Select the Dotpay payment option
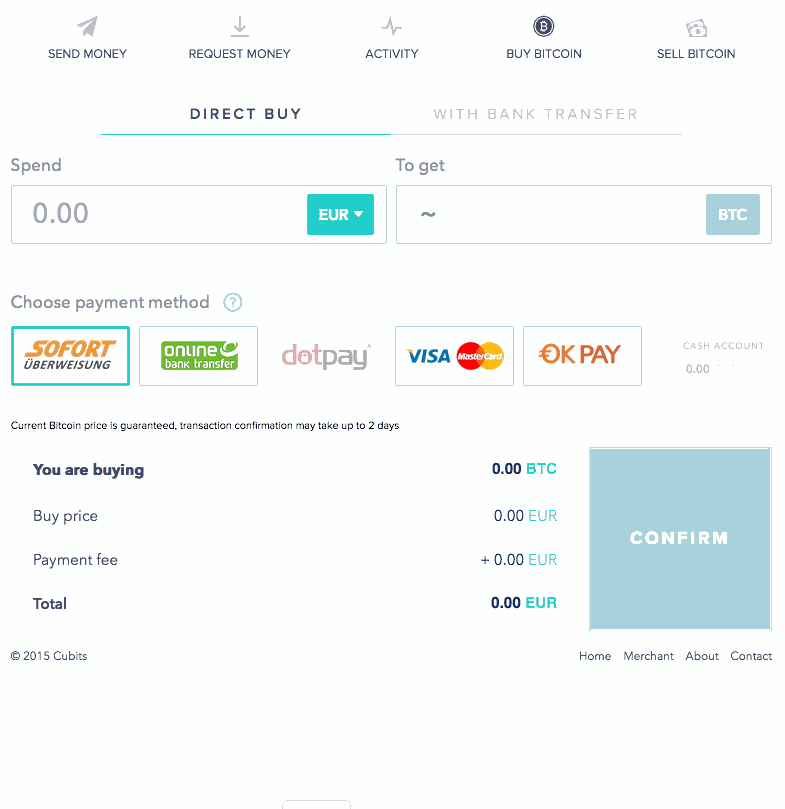 pos(326,356)
